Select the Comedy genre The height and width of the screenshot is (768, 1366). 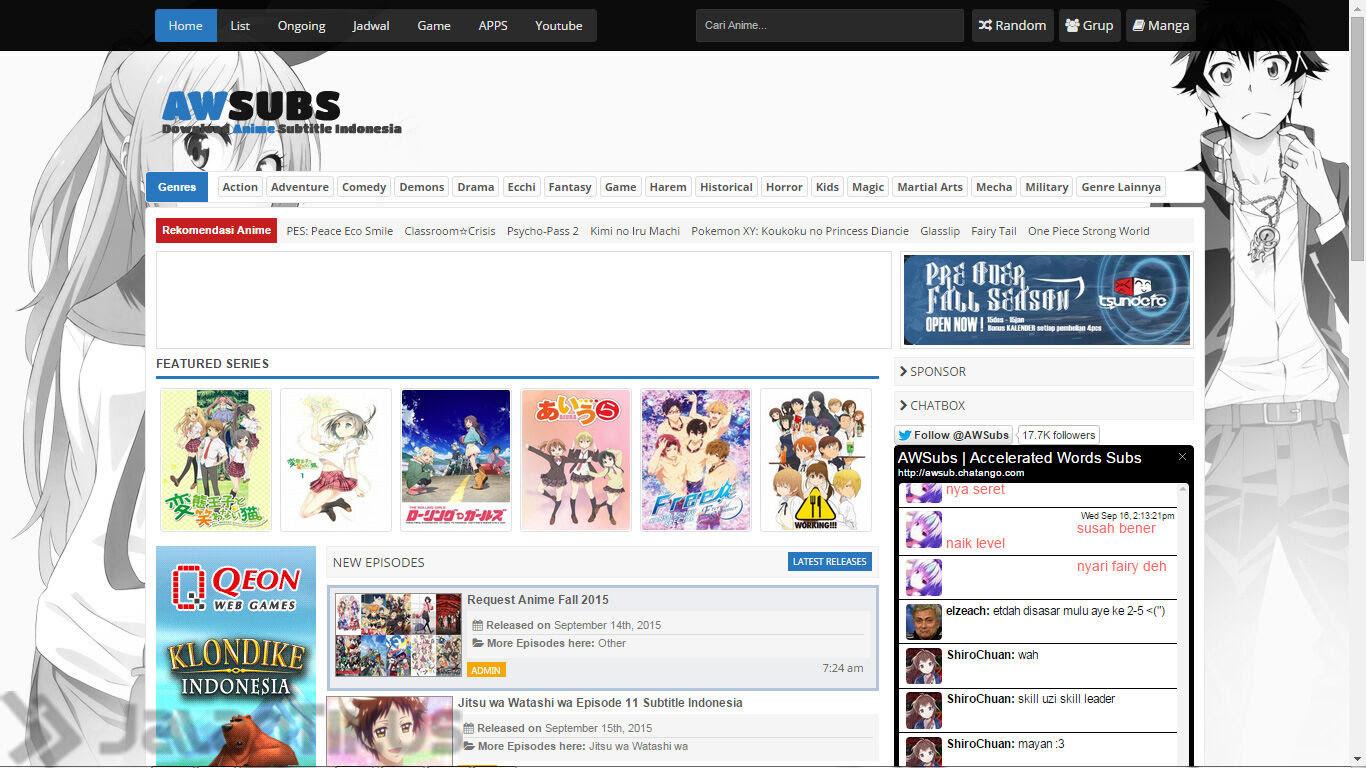(x=364, y=187)
